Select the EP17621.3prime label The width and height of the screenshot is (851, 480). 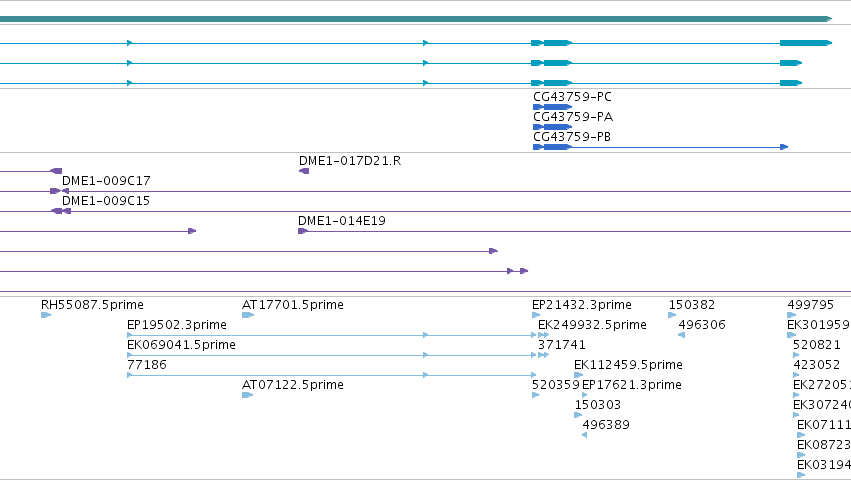[632, 385]
